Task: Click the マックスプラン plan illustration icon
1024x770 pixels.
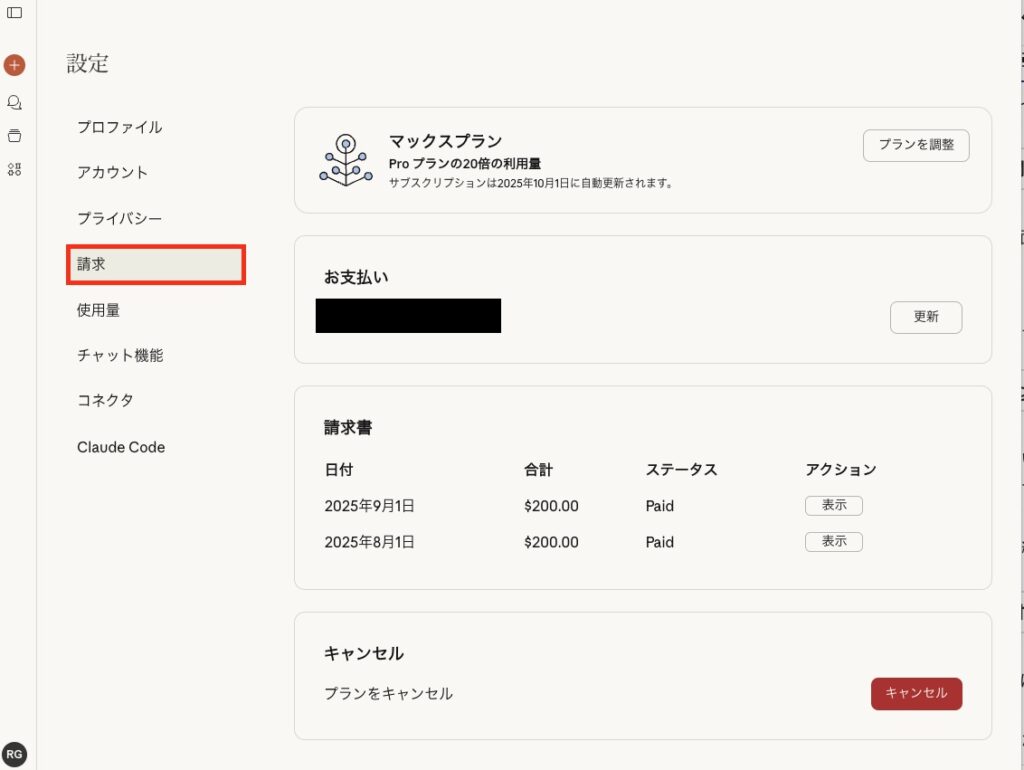Action: (345, 160)
